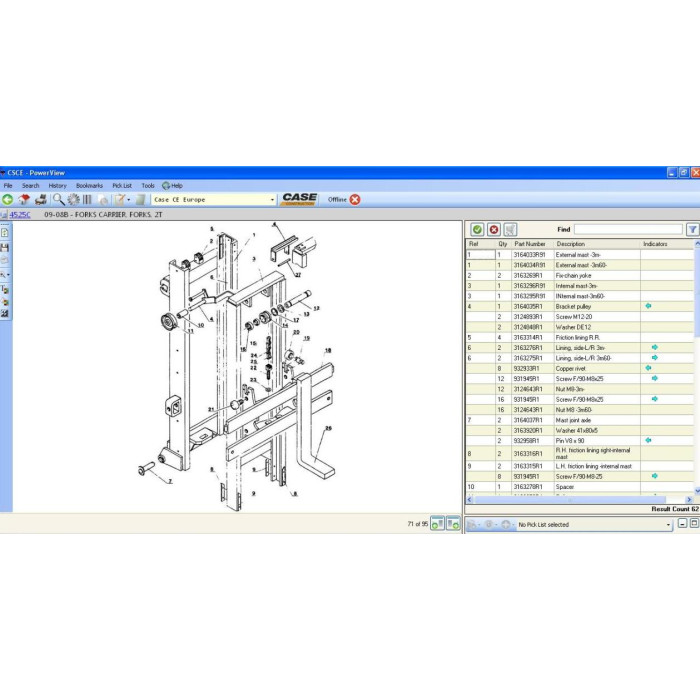The image size is (700, 700).
Task: Click callout number 26 on the fork diagram
Action: (329, 428)
